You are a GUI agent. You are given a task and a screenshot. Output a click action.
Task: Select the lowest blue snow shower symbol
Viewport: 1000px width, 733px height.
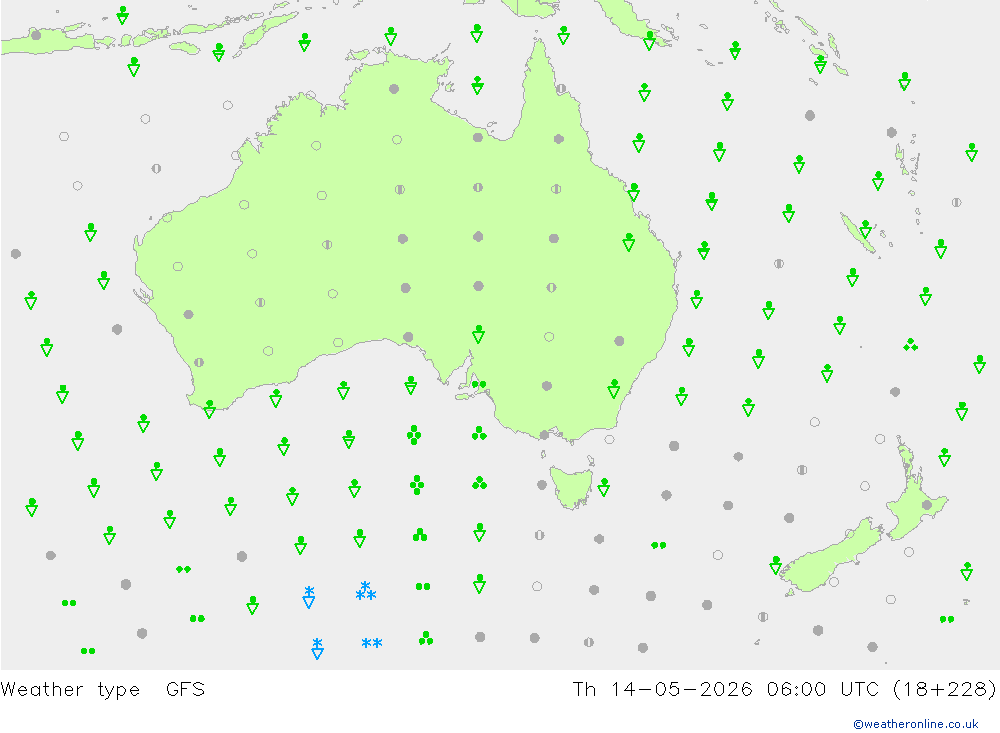click(x=317, y=649)
